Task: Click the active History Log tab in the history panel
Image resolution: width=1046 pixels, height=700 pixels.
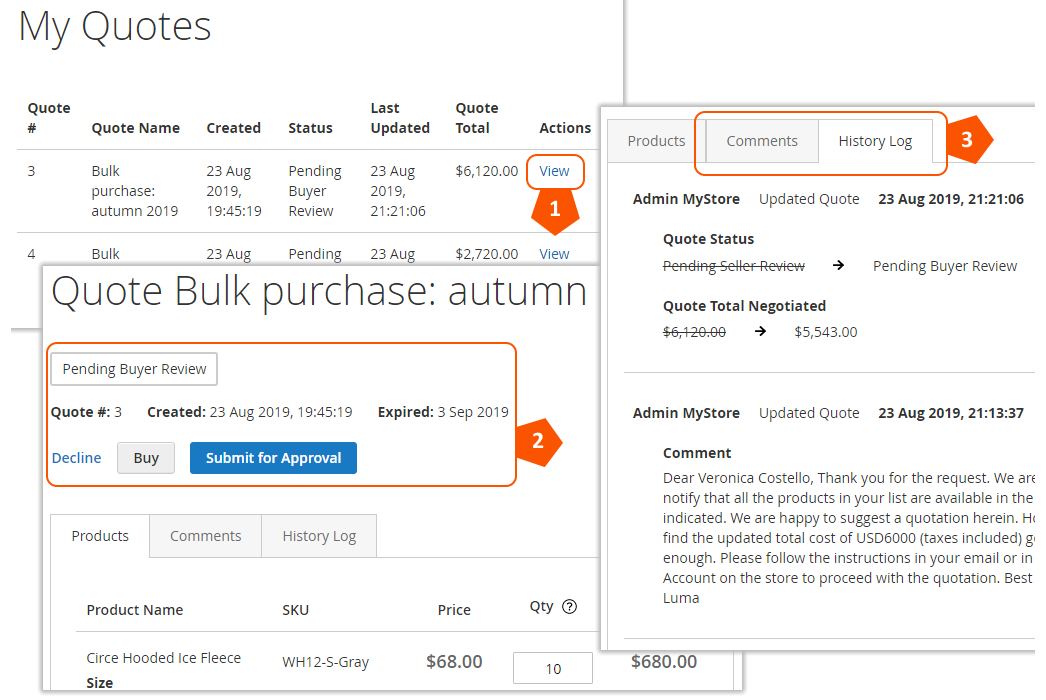Action: click(875, 141)
